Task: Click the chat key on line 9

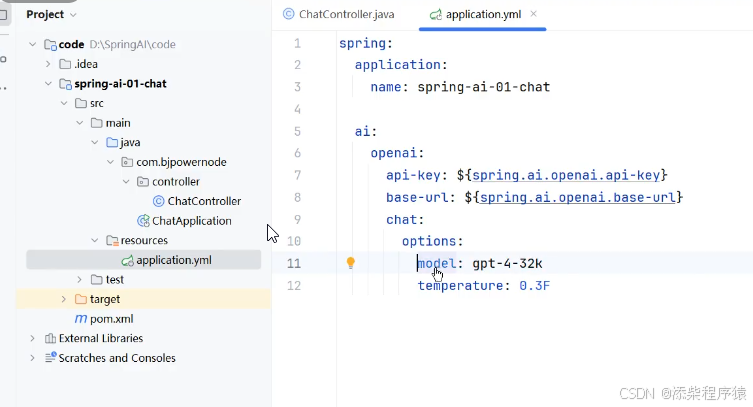Action: [401, 219]
